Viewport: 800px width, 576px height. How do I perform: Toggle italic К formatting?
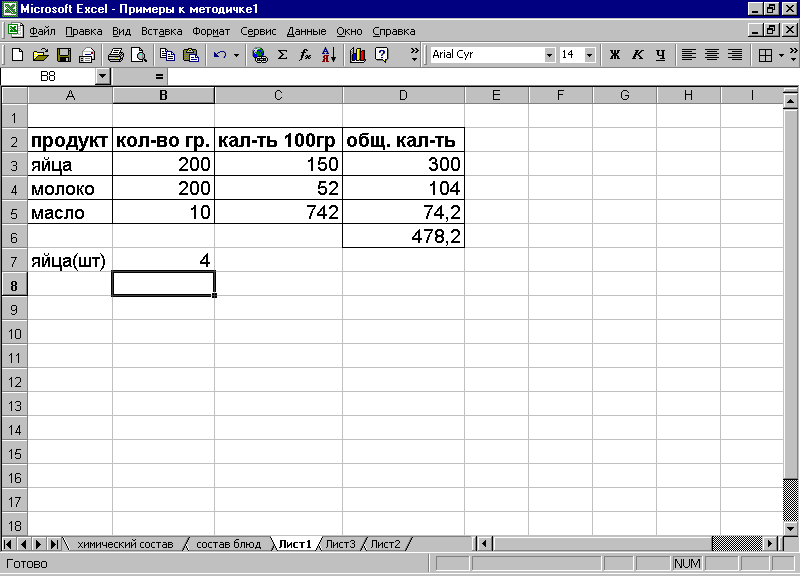[x=638, y=55]
